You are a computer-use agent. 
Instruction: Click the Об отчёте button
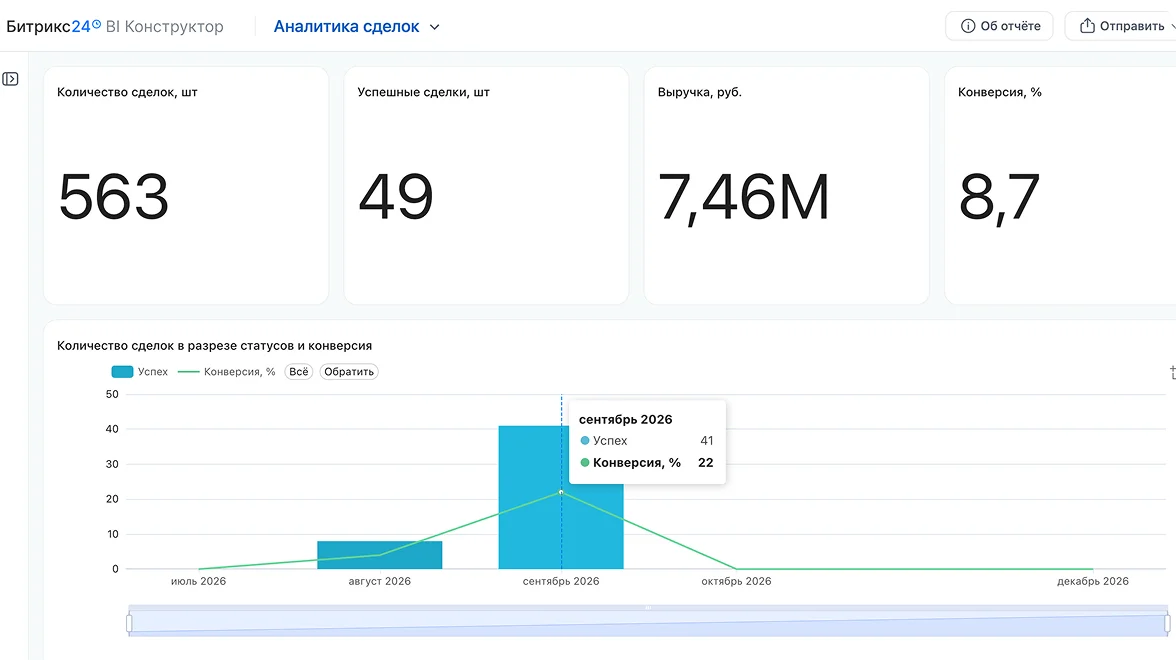coord(999,26)
